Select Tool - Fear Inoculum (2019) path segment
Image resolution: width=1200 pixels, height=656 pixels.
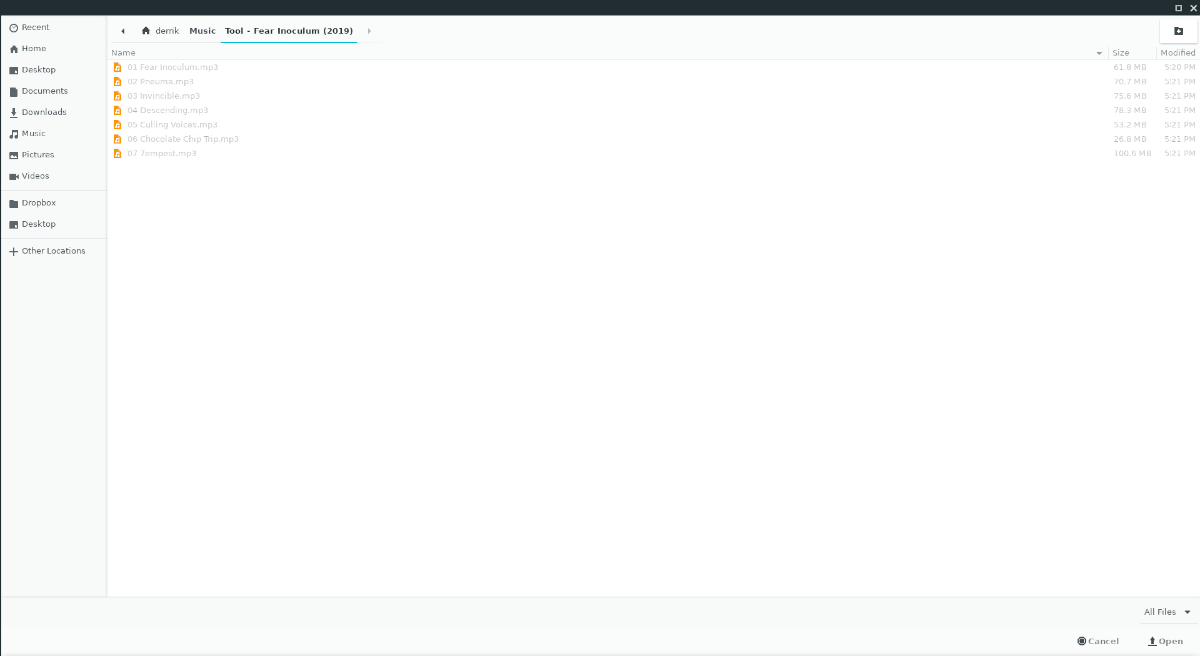(289, 31)
